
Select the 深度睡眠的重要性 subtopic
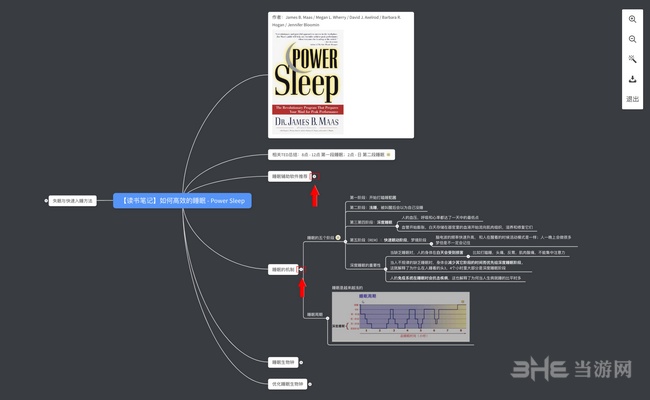point(365,265)
